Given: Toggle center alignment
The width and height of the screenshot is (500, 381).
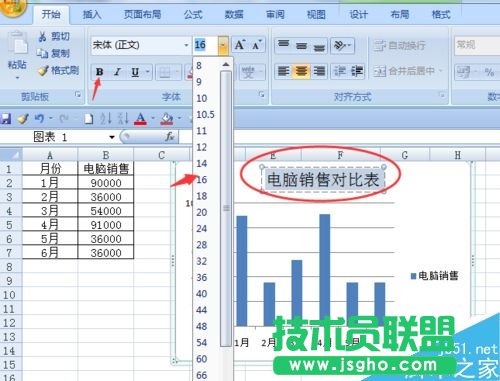Looking at the screenshot, I should [301, 71].
